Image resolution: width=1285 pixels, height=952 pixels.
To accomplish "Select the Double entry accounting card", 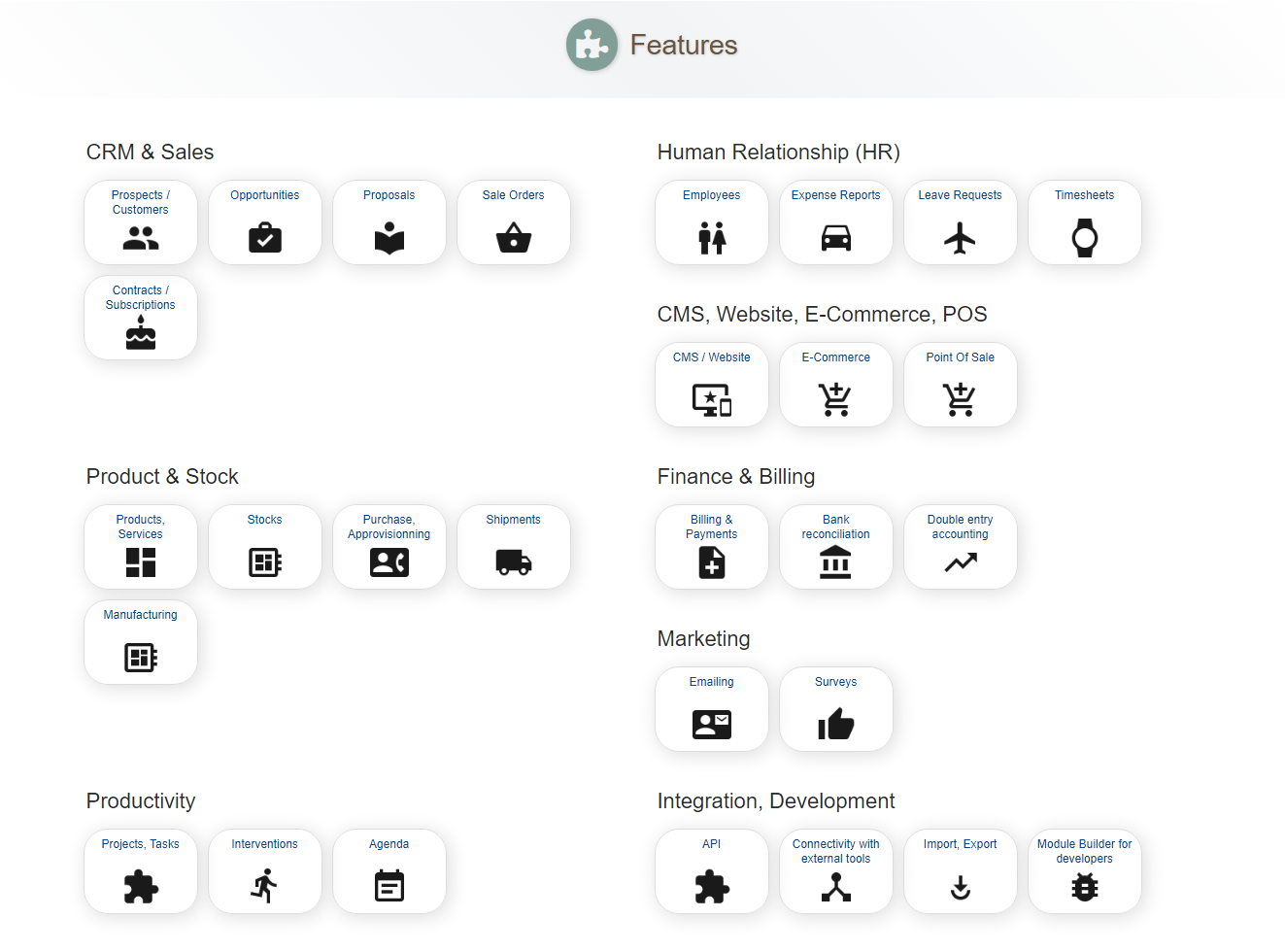I will tap(960, 547).
